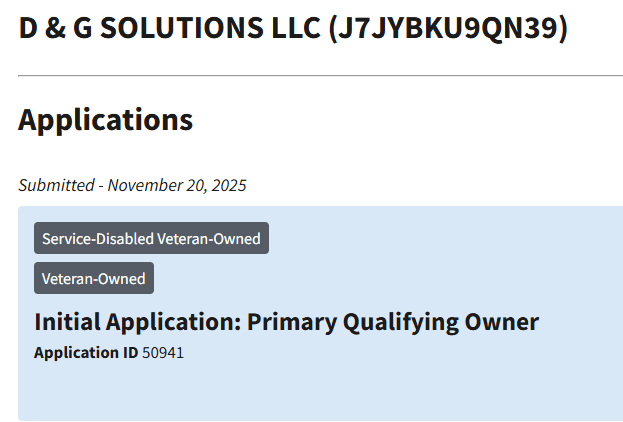623x422 pixels.
Task: Click the words Initial Application in the card
Action: point(137,321)
